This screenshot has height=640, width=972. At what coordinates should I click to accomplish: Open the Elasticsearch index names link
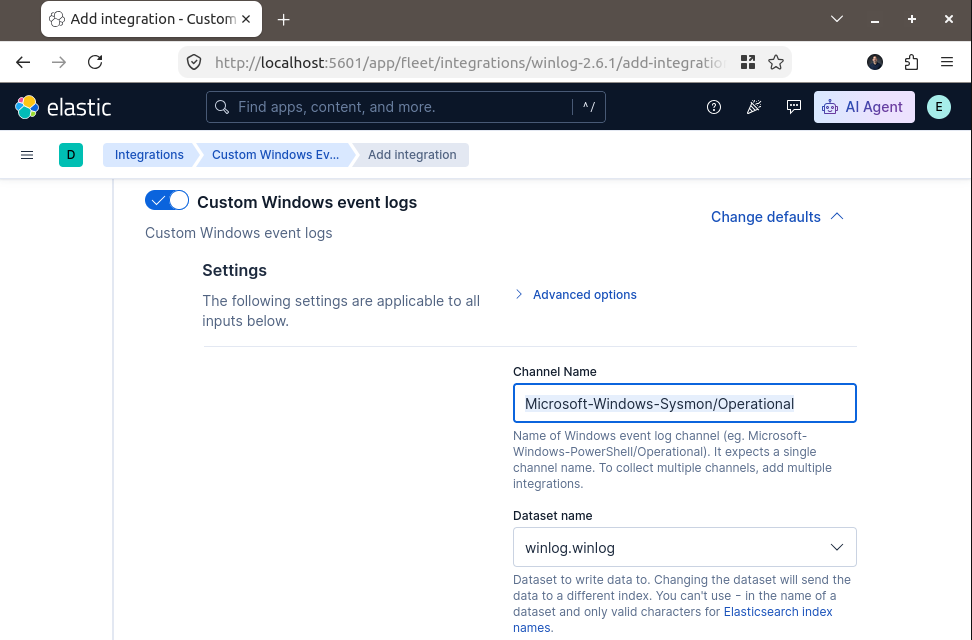673,620
